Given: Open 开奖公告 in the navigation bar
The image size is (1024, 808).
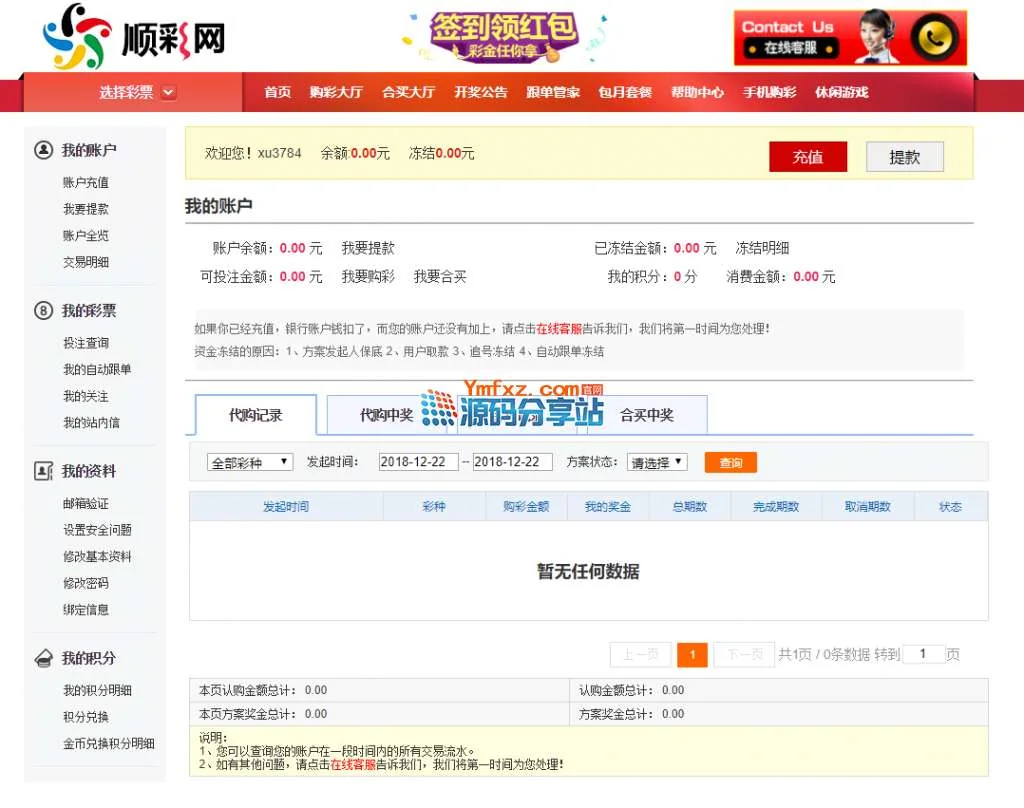Looking at the screenshot, I should click(480, 92).
